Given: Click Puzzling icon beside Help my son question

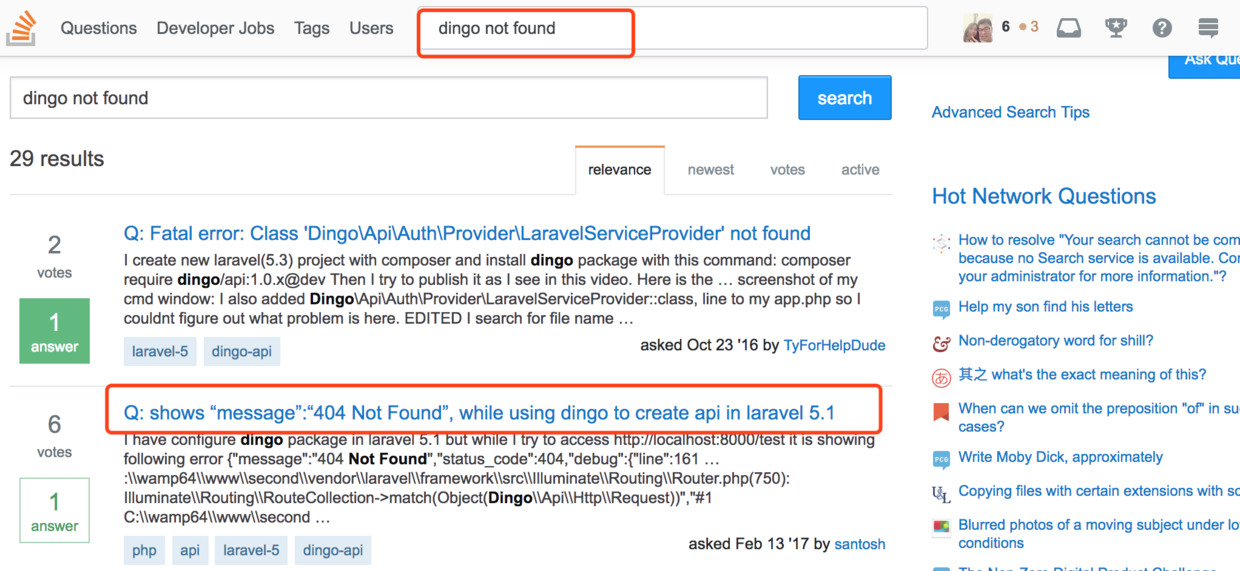Looking at the screenshot, I should (x=941, y=309).
